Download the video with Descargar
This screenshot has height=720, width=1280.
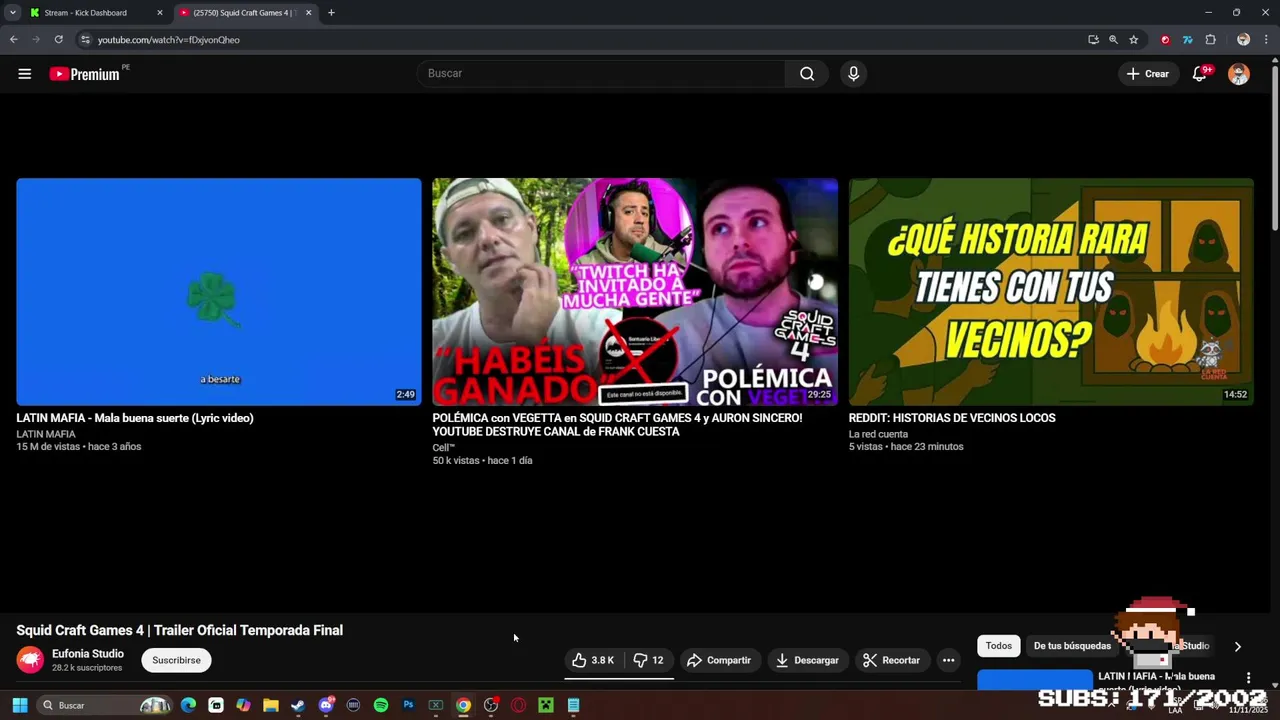tap(807, 660)
